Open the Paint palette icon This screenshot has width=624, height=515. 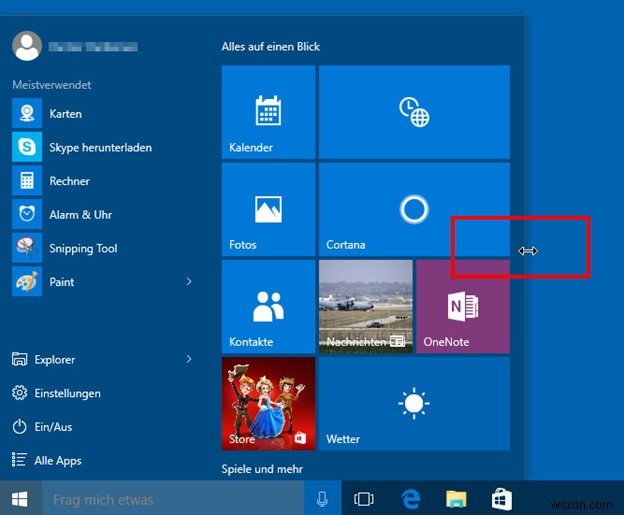(x=27, y=281)
